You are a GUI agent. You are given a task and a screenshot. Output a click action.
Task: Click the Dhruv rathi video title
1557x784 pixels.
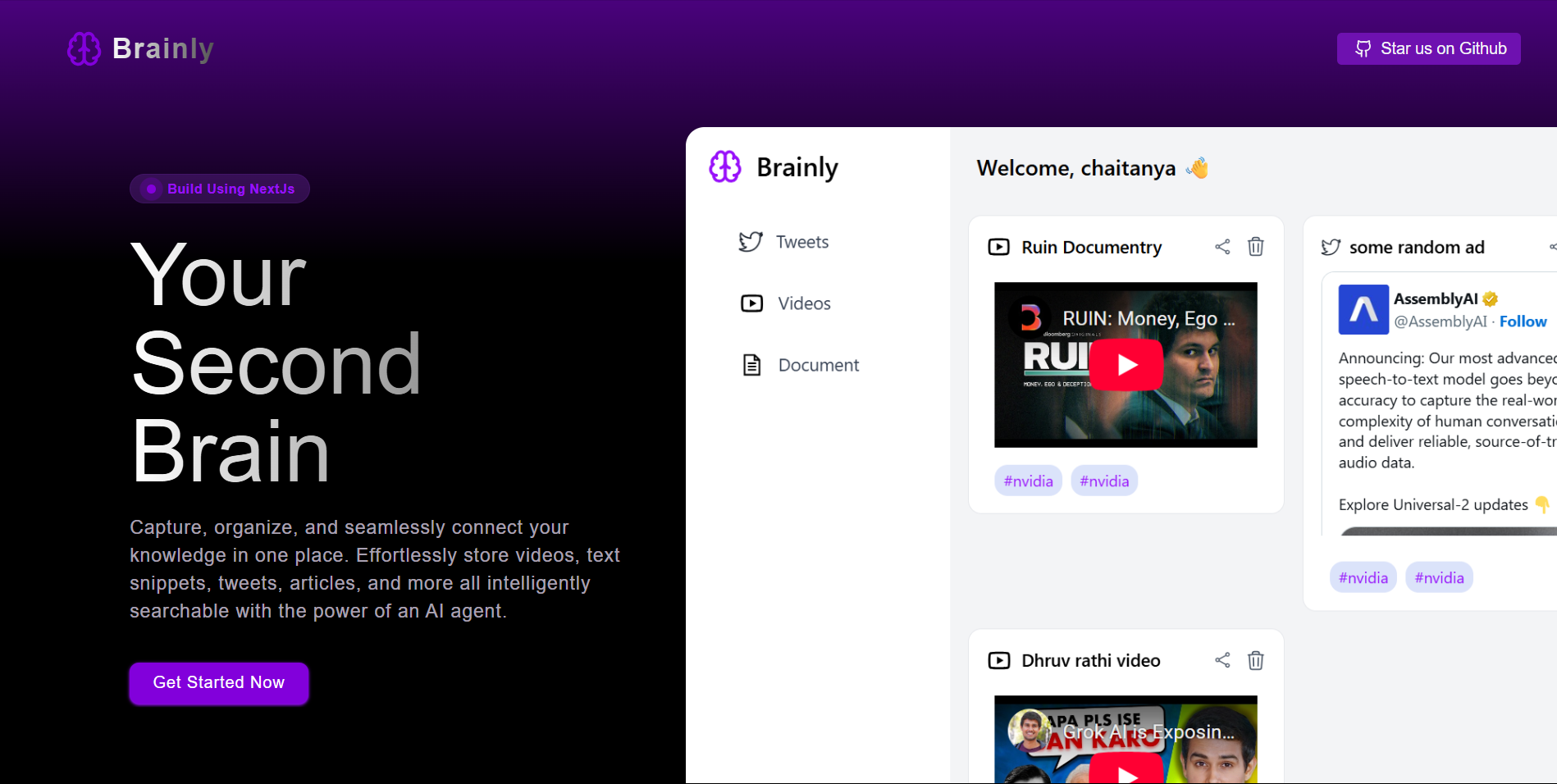pyautogui.click(x=1091, y=660)
